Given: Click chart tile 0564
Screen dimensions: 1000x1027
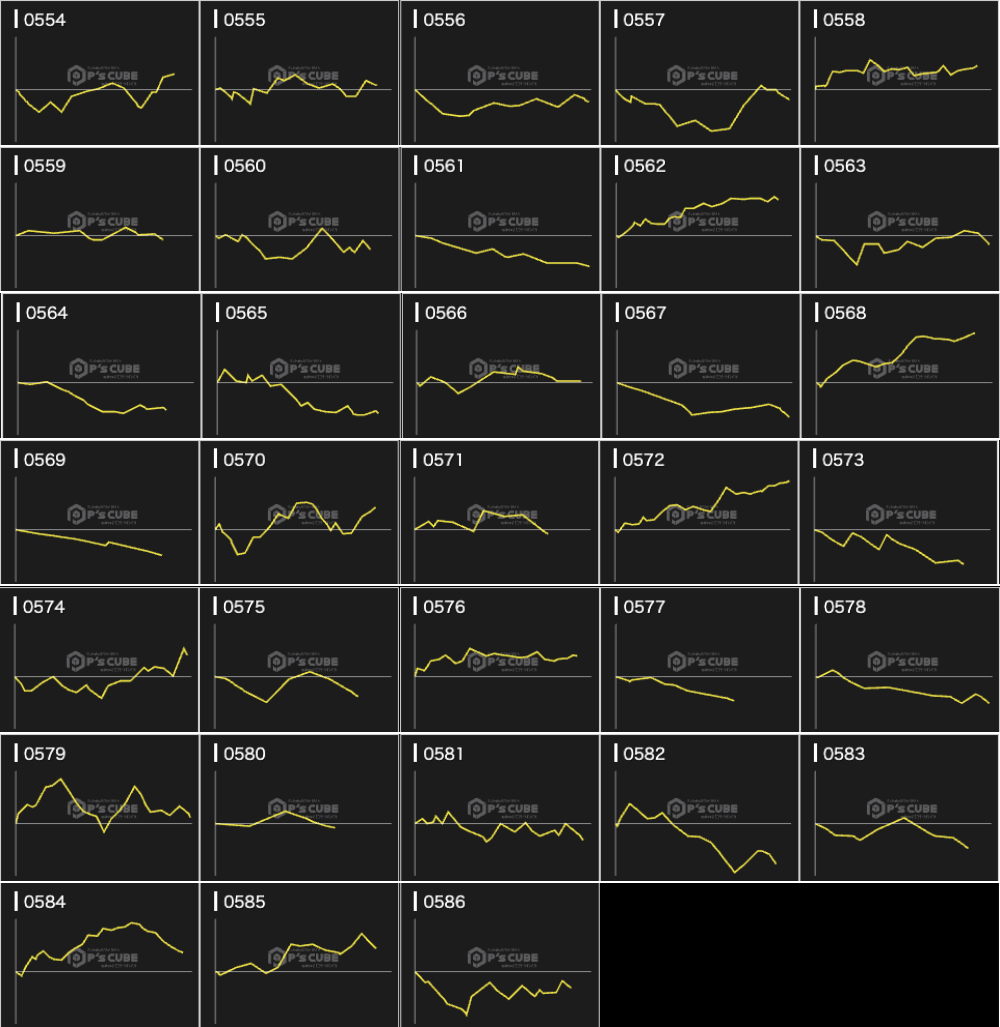Looking at the screenshot, I should (x=100, y=367).
